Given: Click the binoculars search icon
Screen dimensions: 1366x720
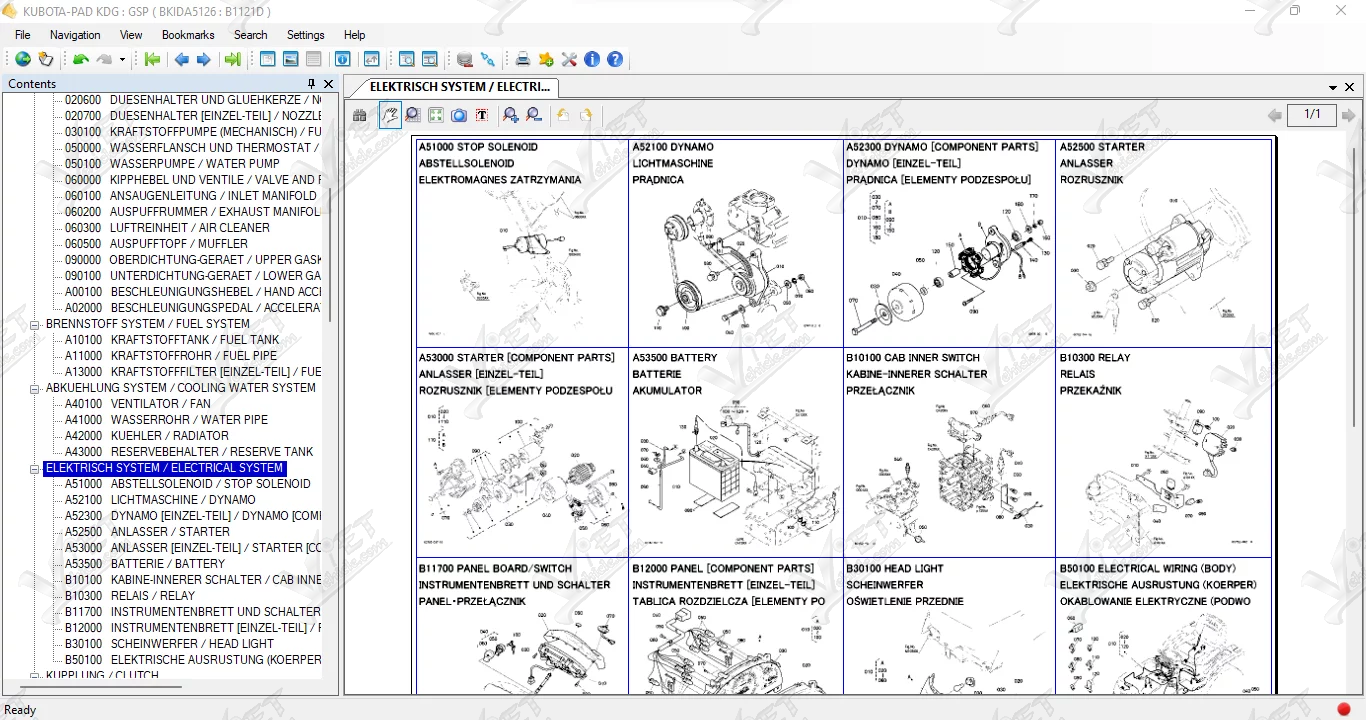Looking at the screenshot, I should pyautogui.click(x=359, y=116).
